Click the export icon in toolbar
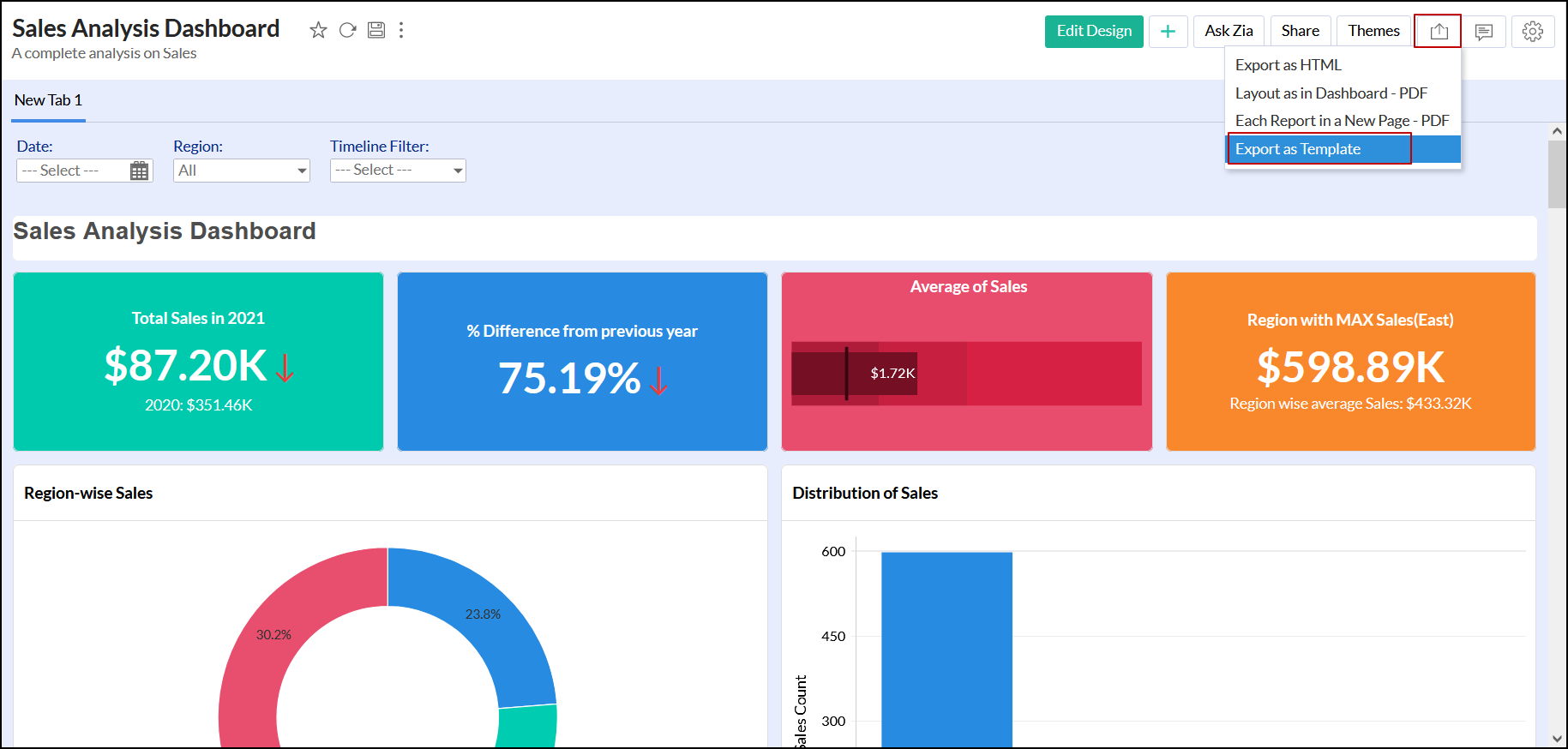 (1439, 32)
